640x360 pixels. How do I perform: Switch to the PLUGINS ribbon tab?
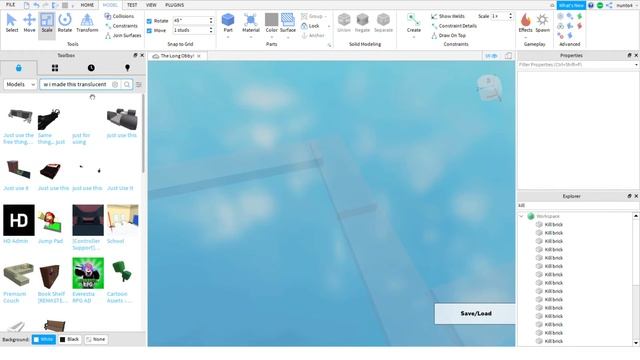pyautogui.click(x=174, y=5)
